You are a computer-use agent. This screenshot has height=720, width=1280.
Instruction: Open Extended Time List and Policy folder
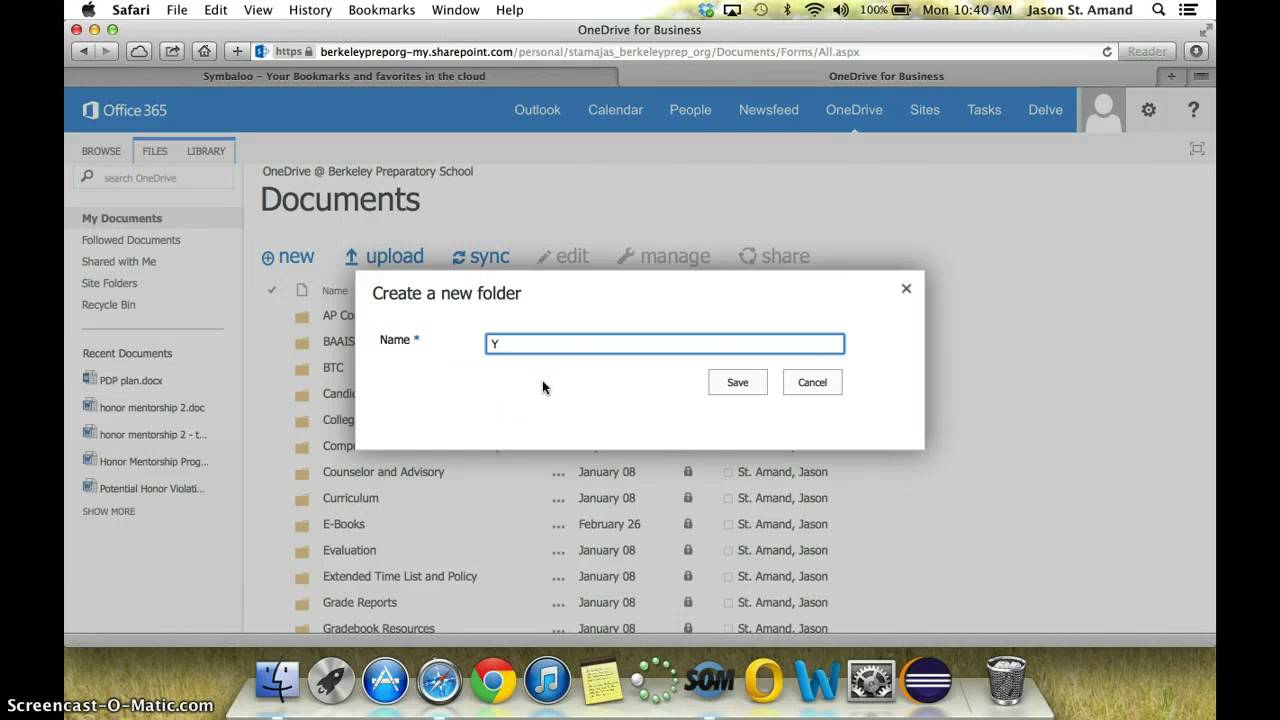[x=400, y=576]
